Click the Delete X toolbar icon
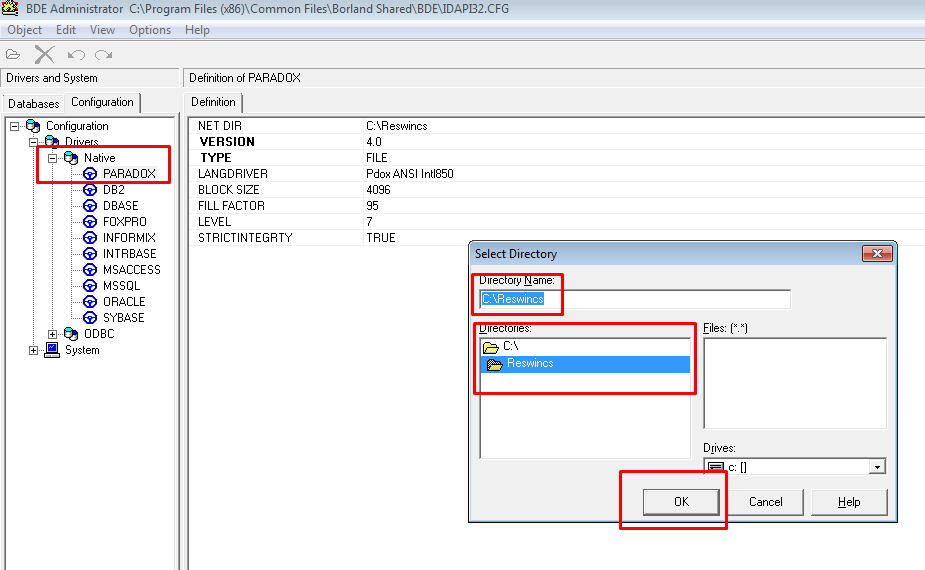Screen dimensions: 925x570 [44, 55]
